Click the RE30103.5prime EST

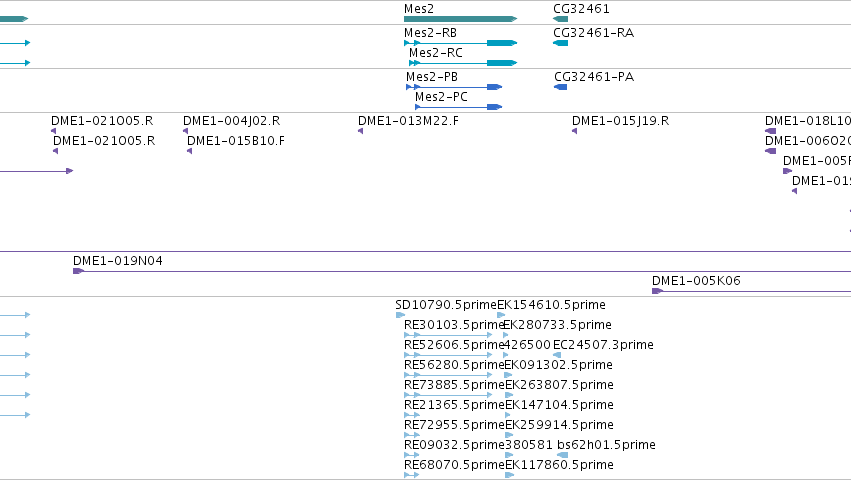click(x=448, y=335)
